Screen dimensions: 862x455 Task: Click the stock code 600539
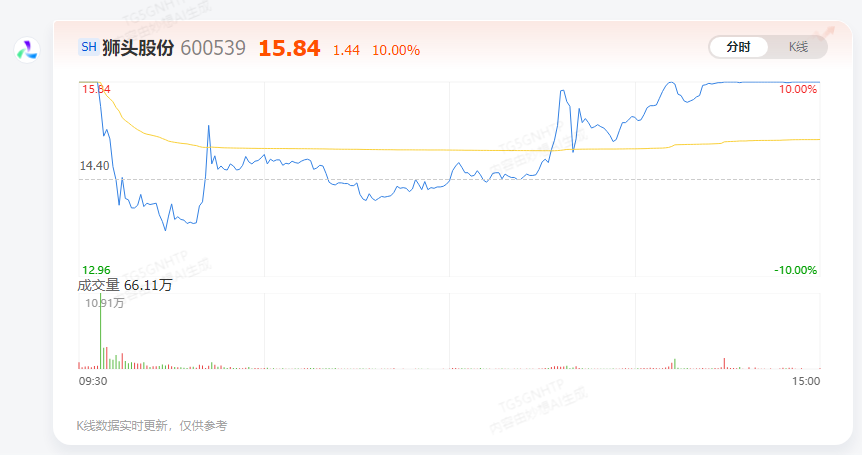coord(213,48)
